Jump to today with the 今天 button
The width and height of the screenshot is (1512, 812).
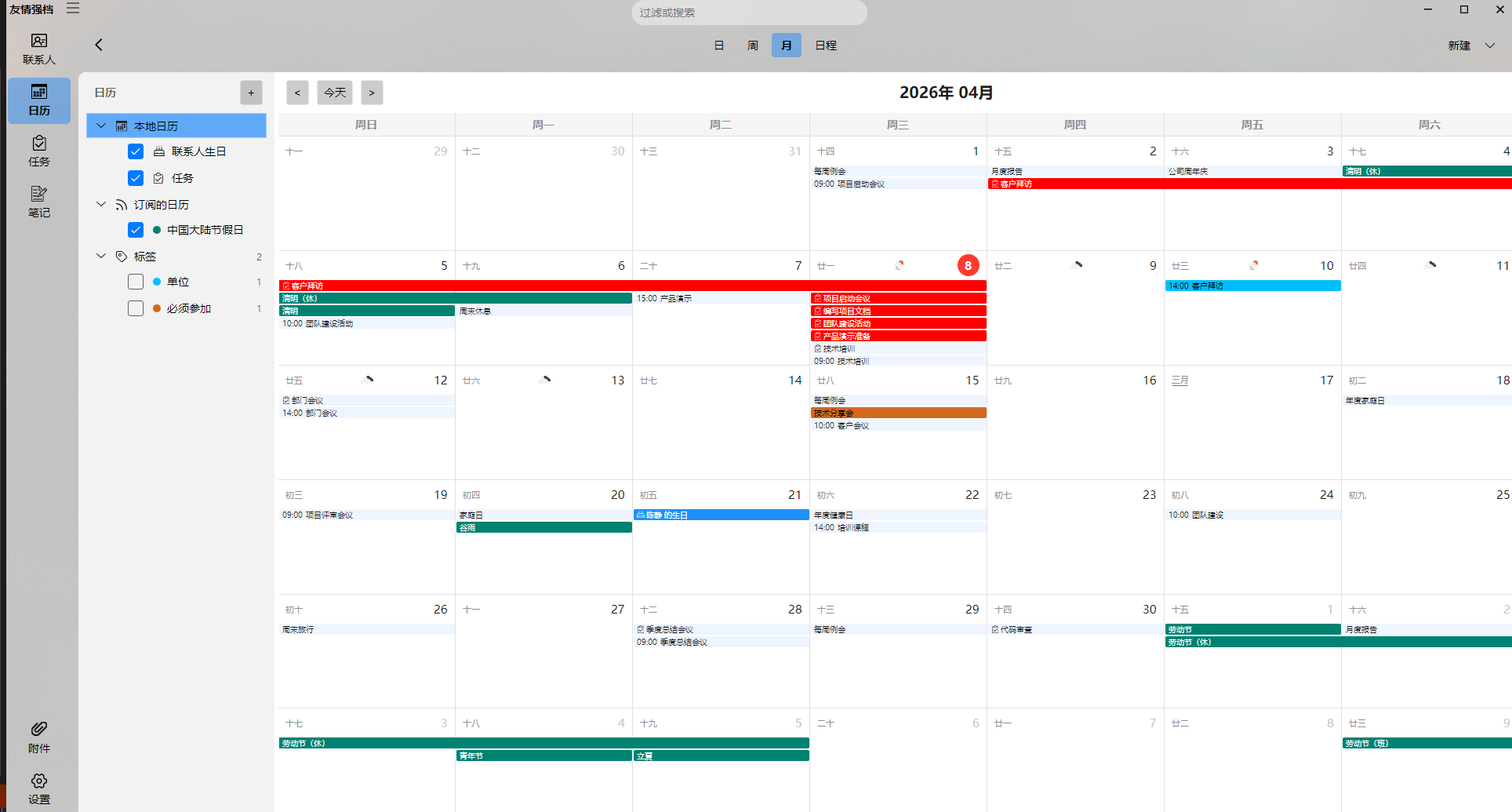[x=334, y=93]
